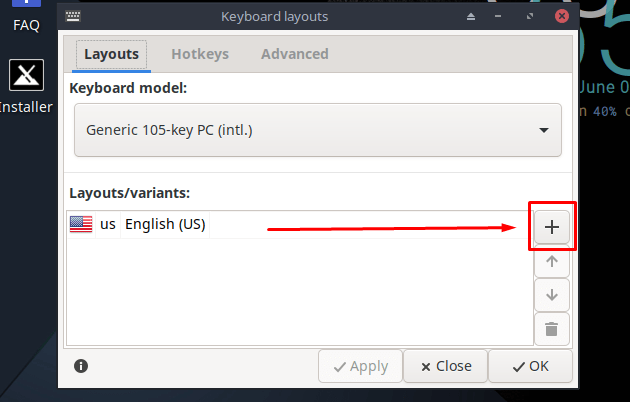Screen dimensions: 630x402
Task: Move selected layout down with arrow
Action: tap(552, 295)
